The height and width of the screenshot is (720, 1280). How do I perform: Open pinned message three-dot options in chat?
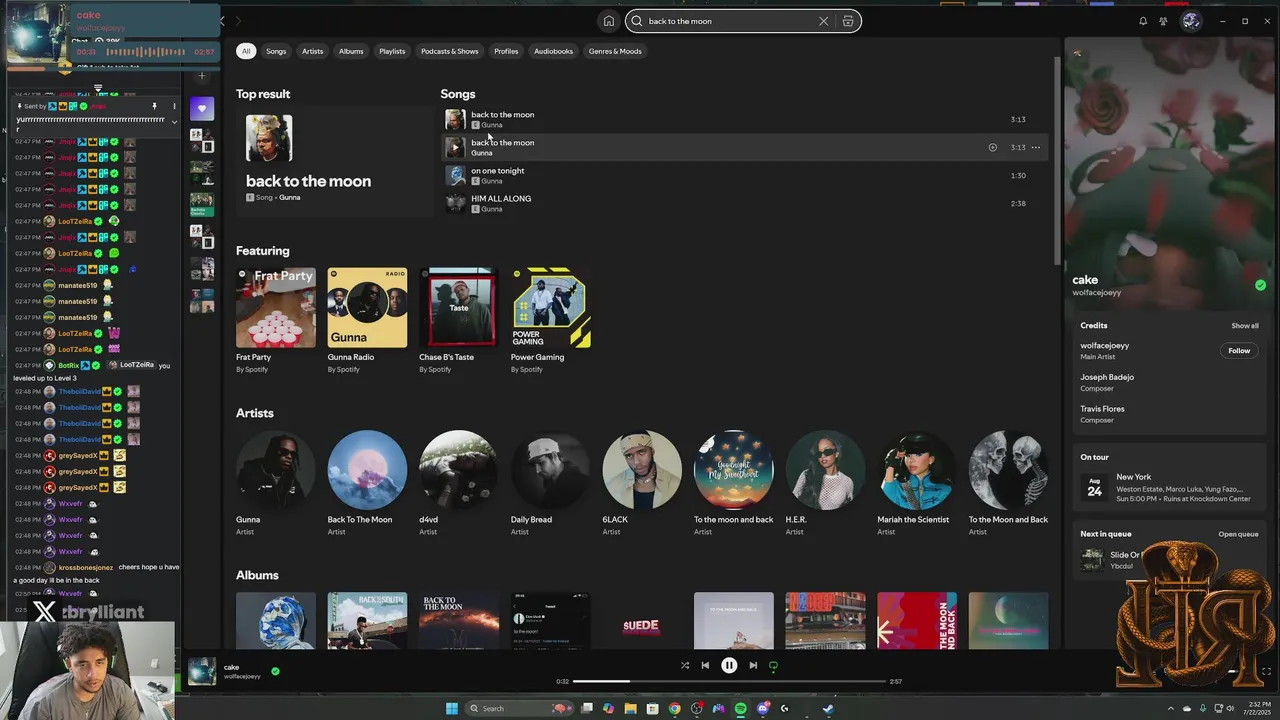tap(174, 106)
